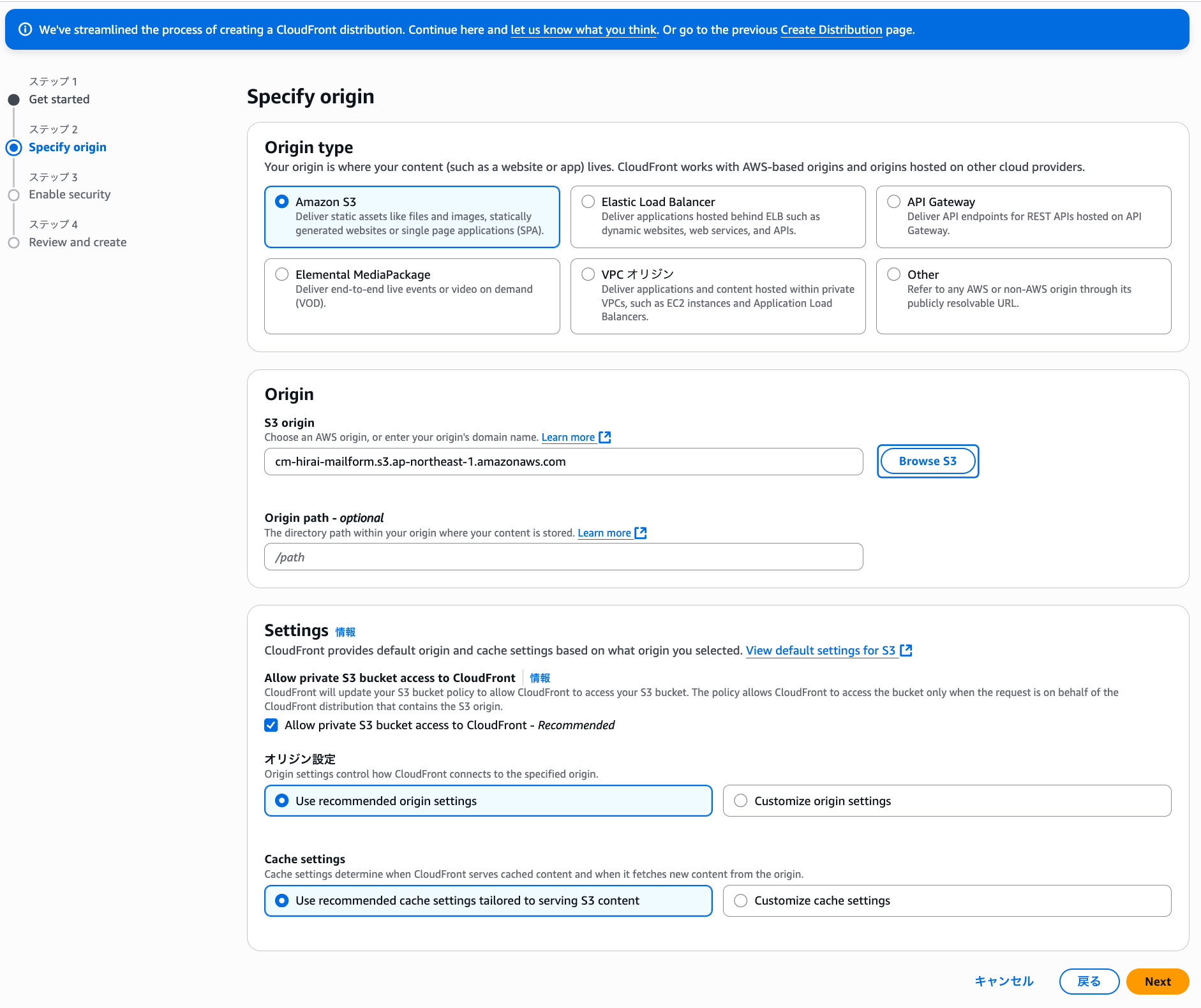The height and width of the screenshot is (1008, 1201).
Task: Click 情報 link next to Settings heading
Action: click(x=345, y=632)
